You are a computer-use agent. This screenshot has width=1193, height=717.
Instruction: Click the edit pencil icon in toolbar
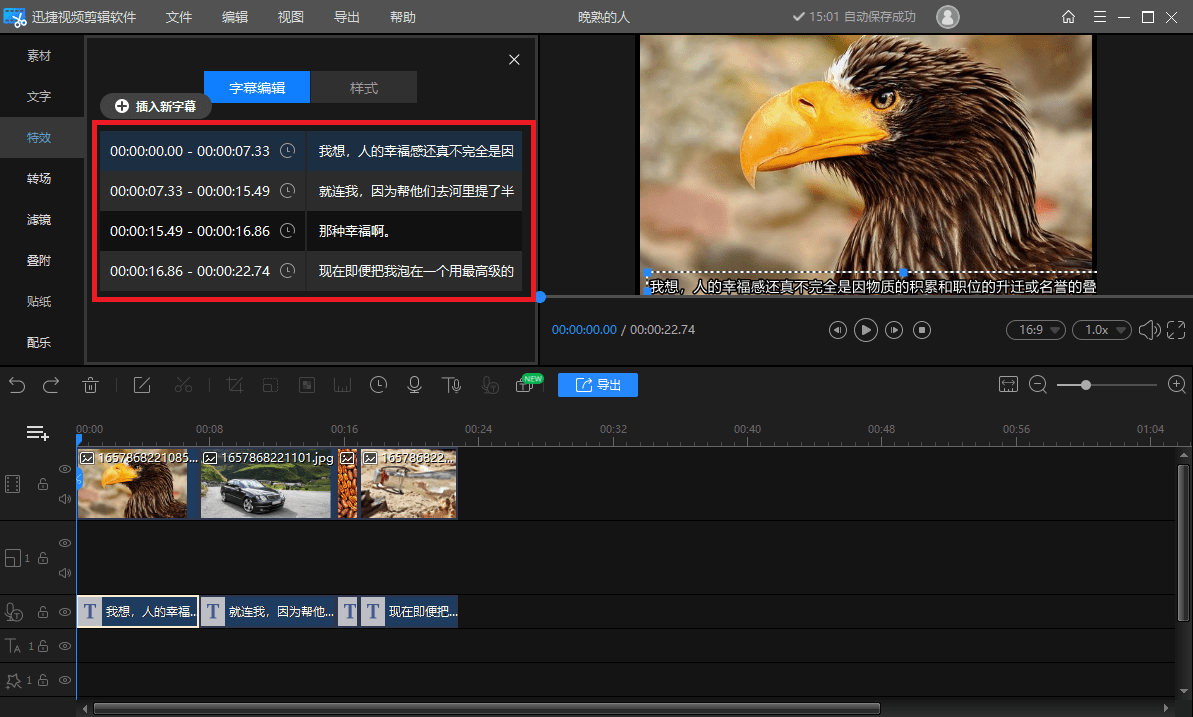(142, 385)
